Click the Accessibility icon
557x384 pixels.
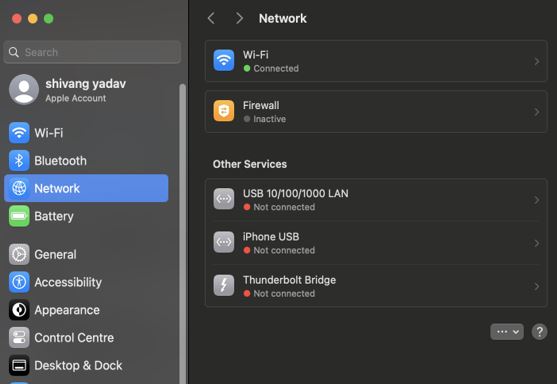point(19,282)
